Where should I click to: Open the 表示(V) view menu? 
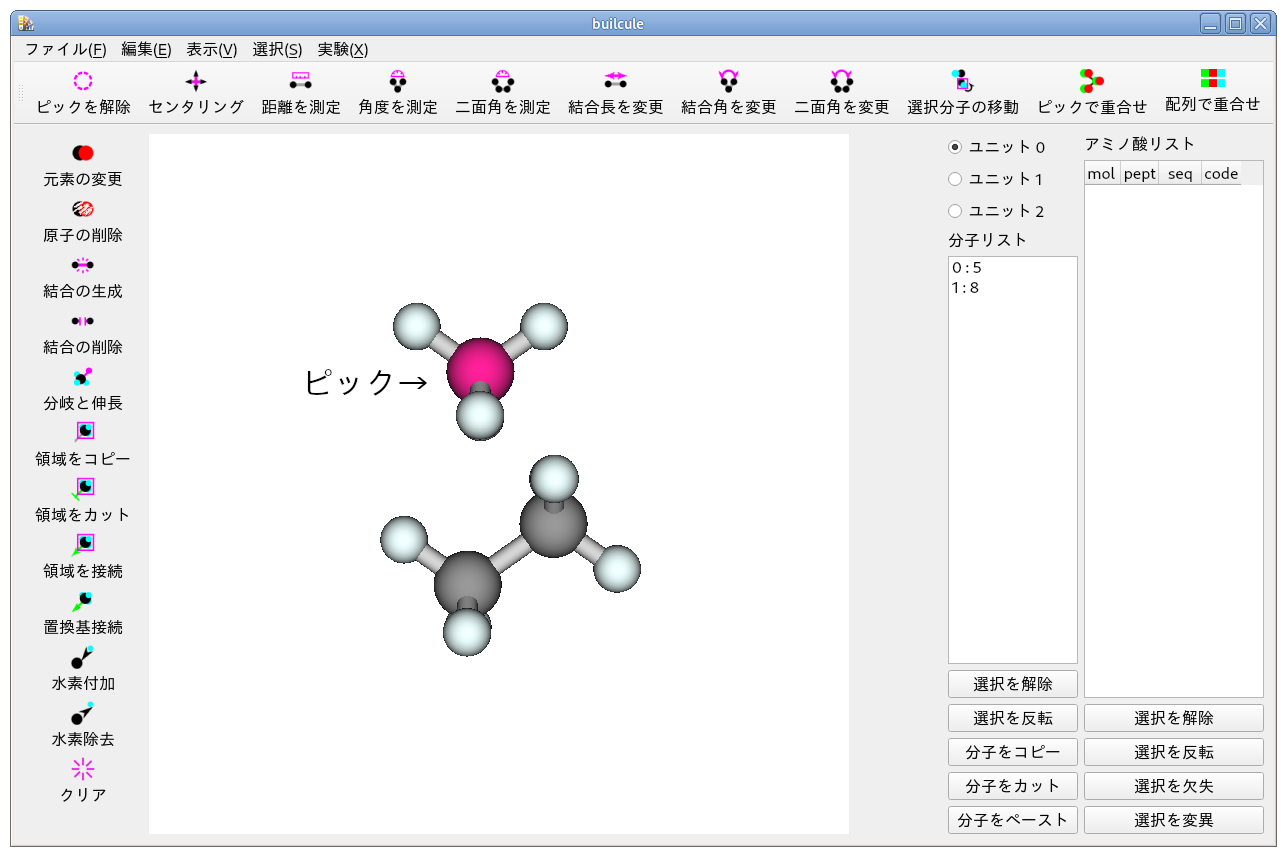coord(211,49)
